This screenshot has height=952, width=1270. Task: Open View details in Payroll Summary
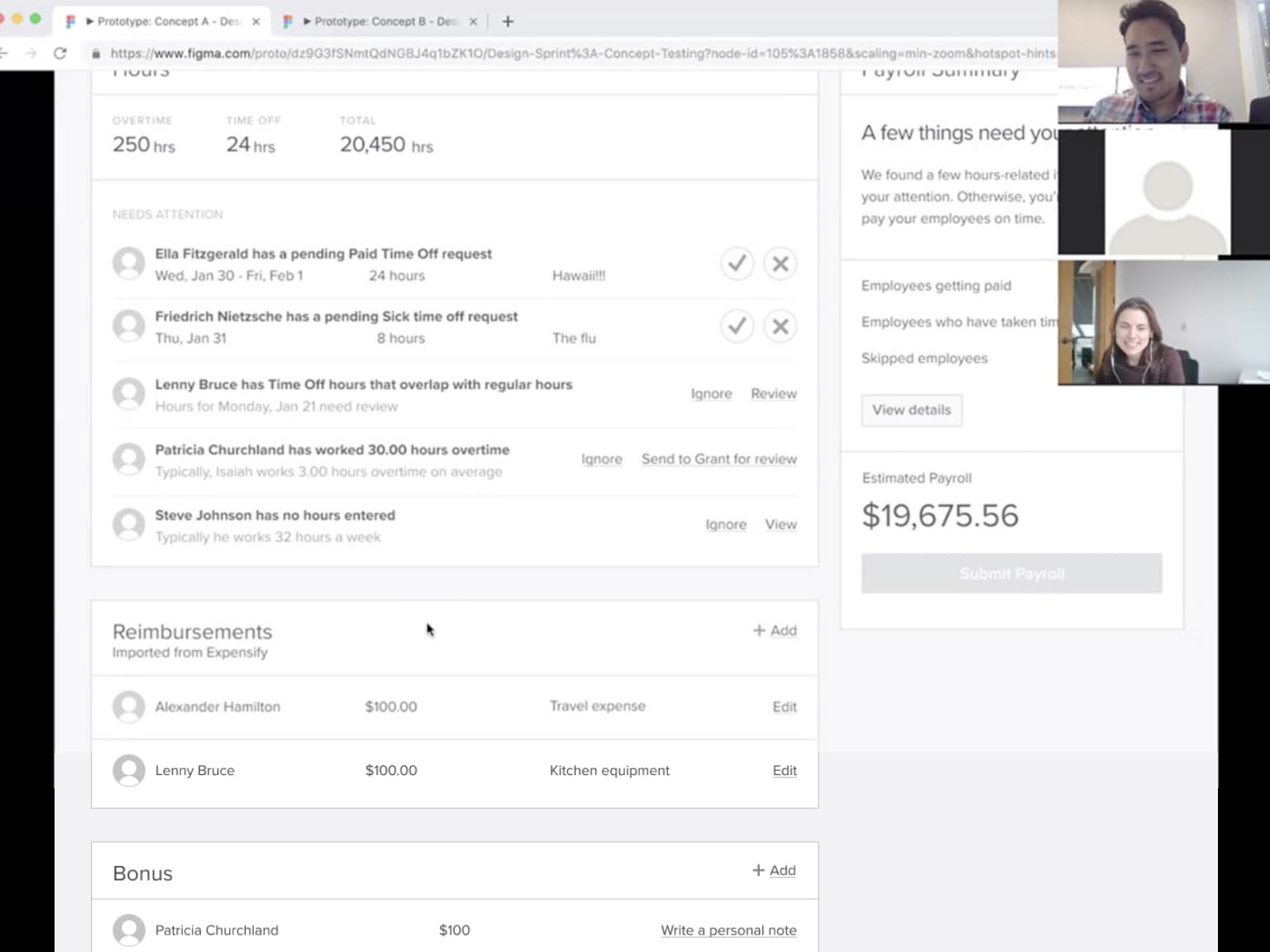pos(911,410)
